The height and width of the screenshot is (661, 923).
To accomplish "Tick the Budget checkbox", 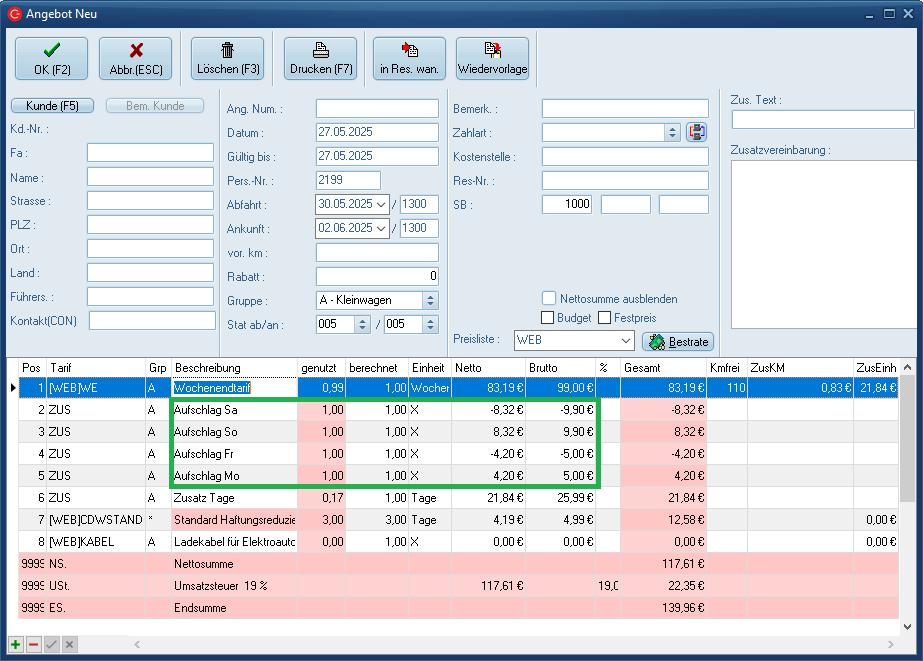I will 548,318.
